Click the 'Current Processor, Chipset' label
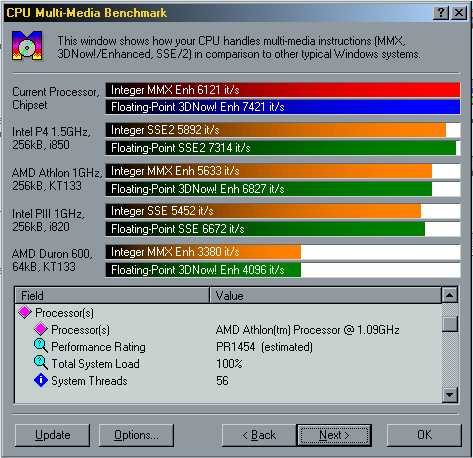Image resolution: width=473 pixels, height=458 pixels. pyautogui.click(x=56, y=98)
